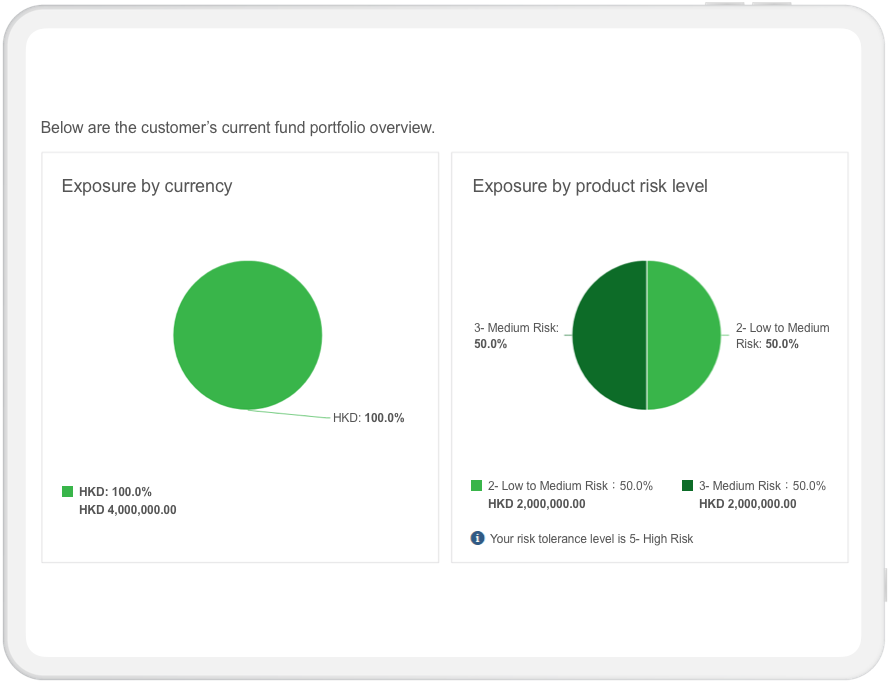Click the HKD: 100.0% legend text
The width and height of the screenshot is (890, 682).
(115, 491)
